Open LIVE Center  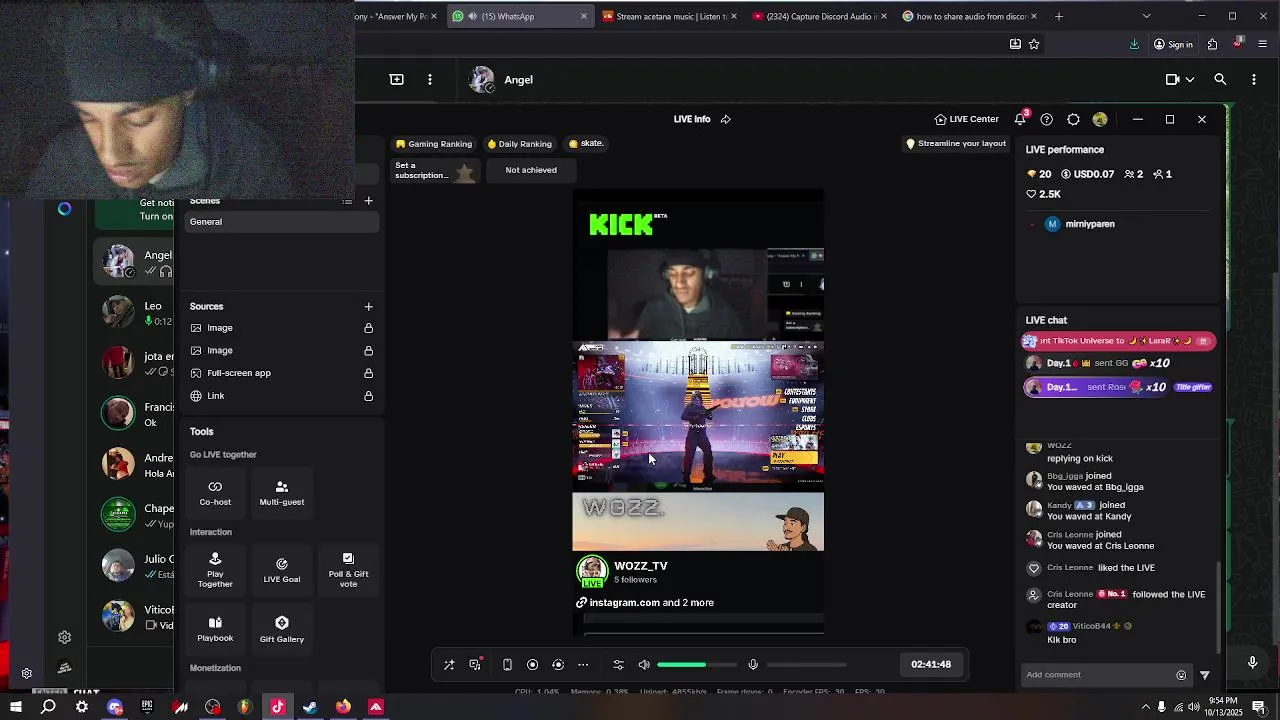pyautogui.click(x=966, y=119)
